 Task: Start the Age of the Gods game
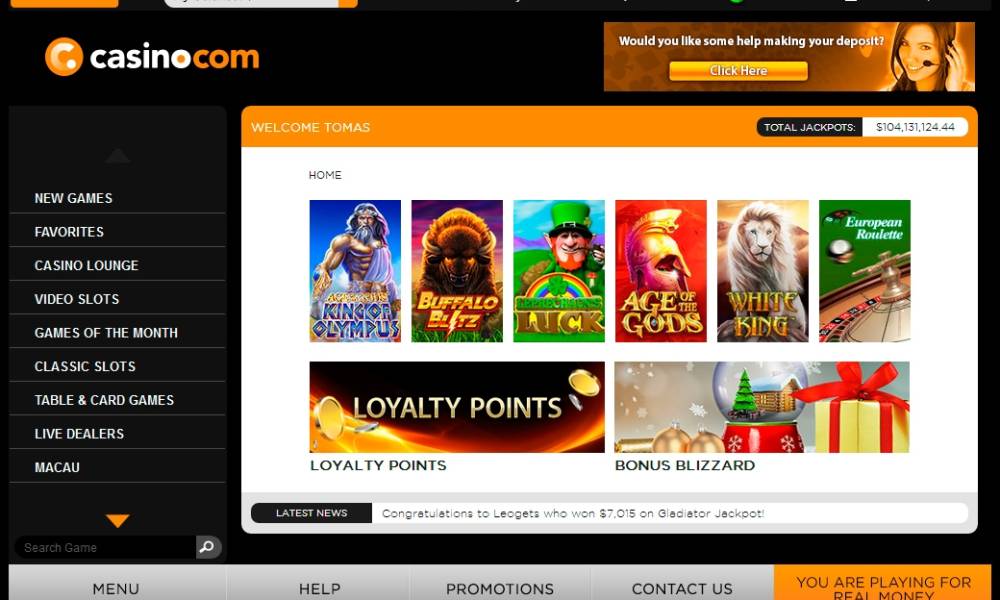[x=661, y=271]
